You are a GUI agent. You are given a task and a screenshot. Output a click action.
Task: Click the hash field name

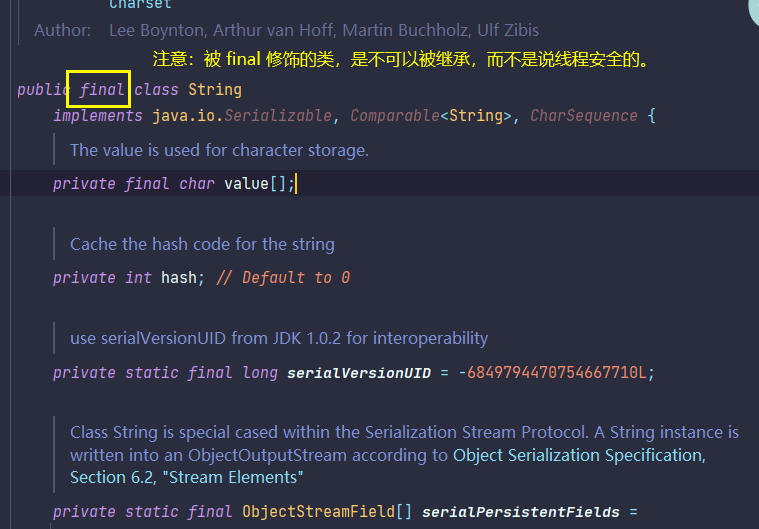(178, 278)
